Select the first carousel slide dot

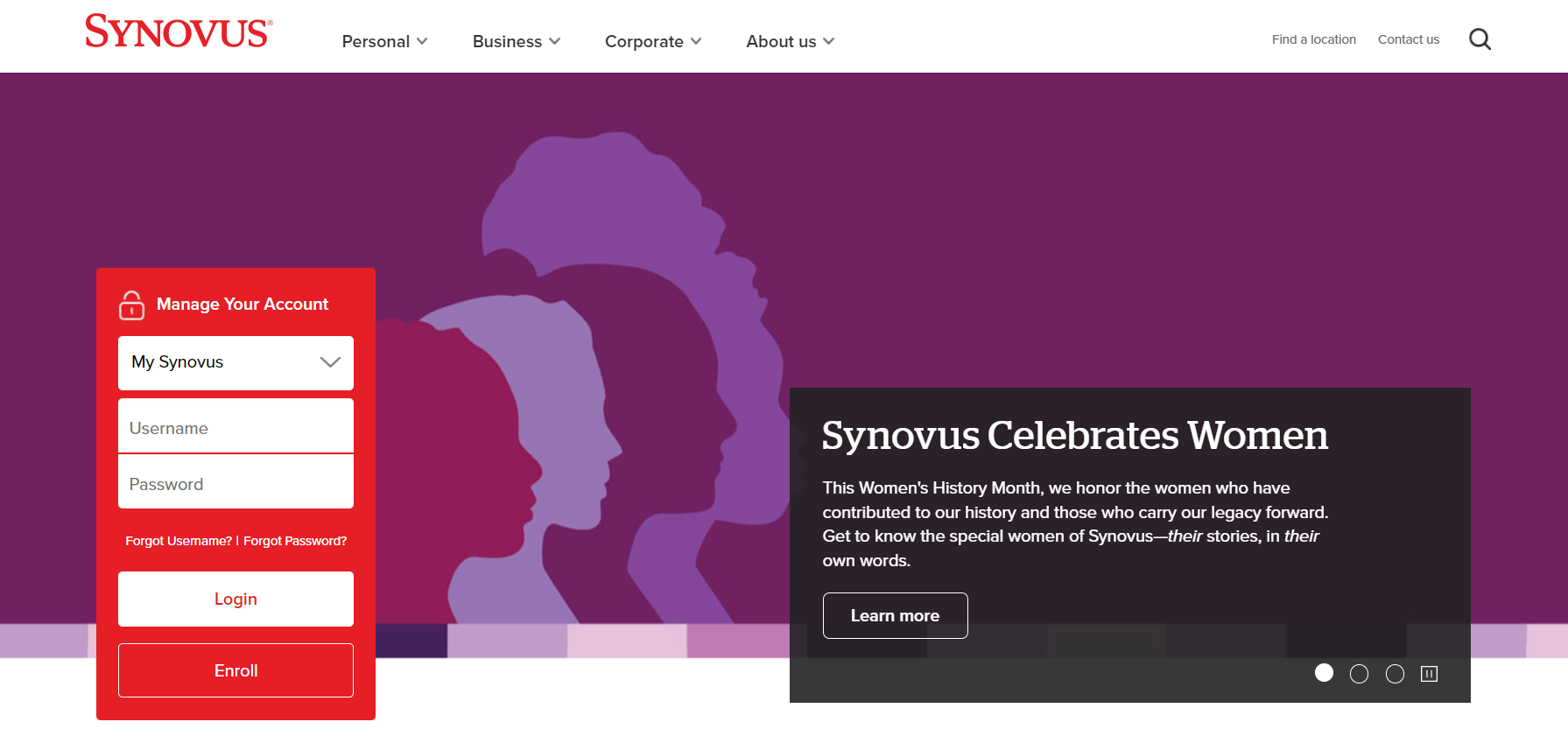(x=1324, y=673)
